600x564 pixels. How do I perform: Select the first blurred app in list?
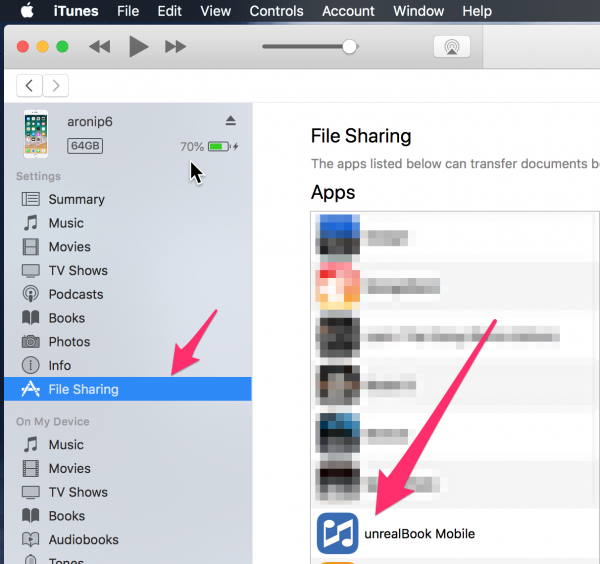point(455,237)
